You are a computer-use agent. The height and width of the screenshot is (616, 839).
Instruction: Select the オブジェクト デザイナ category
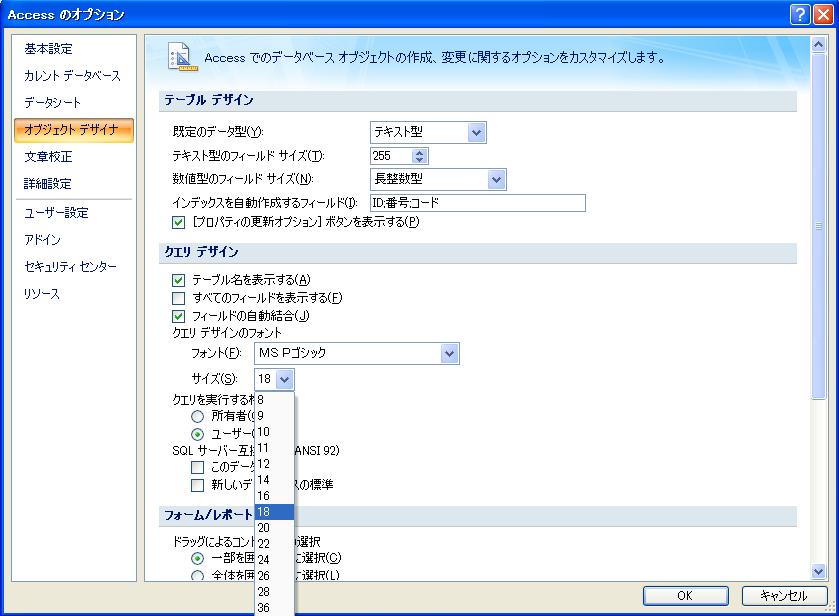pyautogui.click(x=74, y=130)
